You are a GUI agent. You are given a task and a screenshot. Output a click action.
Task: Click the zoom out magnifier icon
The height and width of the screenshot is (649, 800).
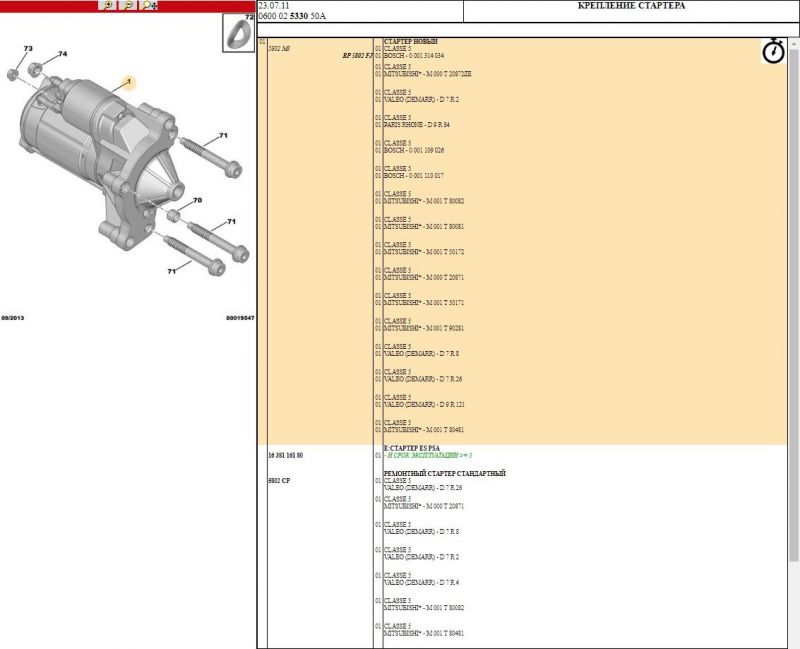[x=128, y=5]
